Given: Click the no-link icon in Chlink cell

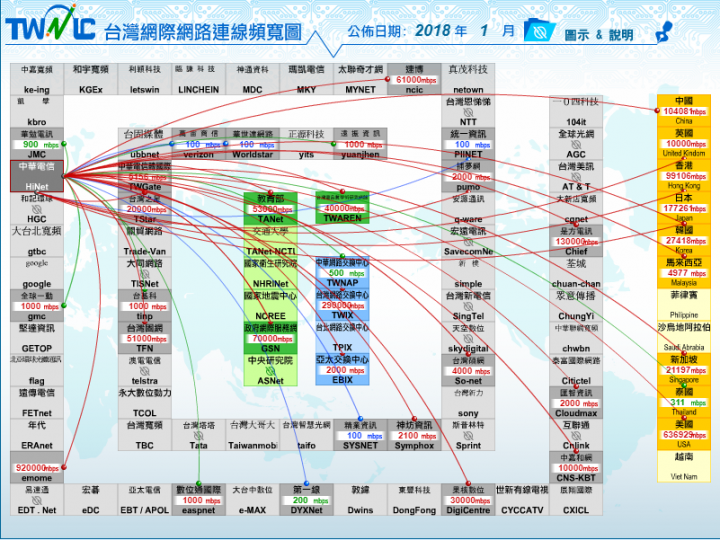Looking at the screenshot, I should [x=576, y=435].
